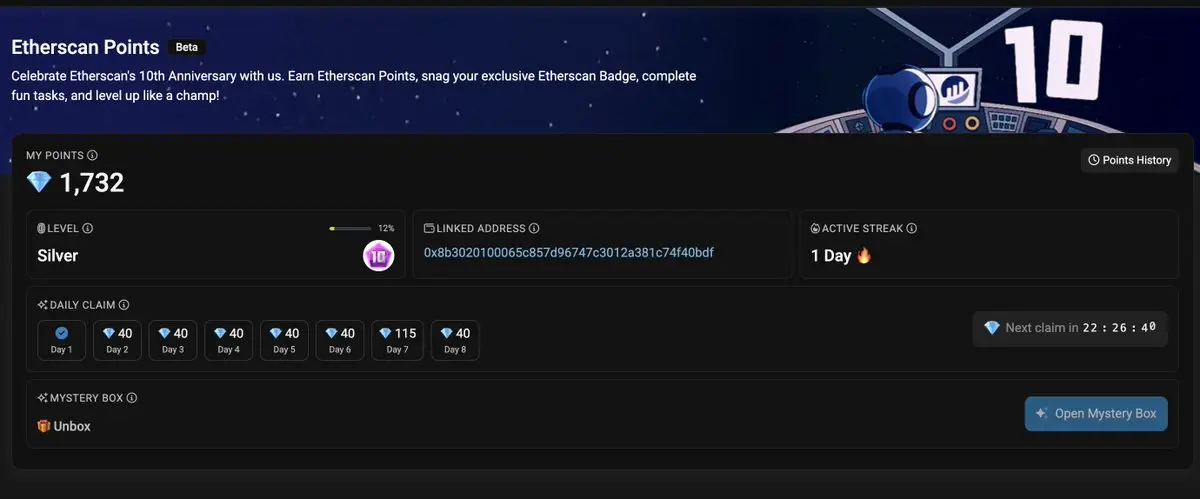Open the linked address 0x8b3020...40bdf
The image size is (1200, 499).
point(569,253)
